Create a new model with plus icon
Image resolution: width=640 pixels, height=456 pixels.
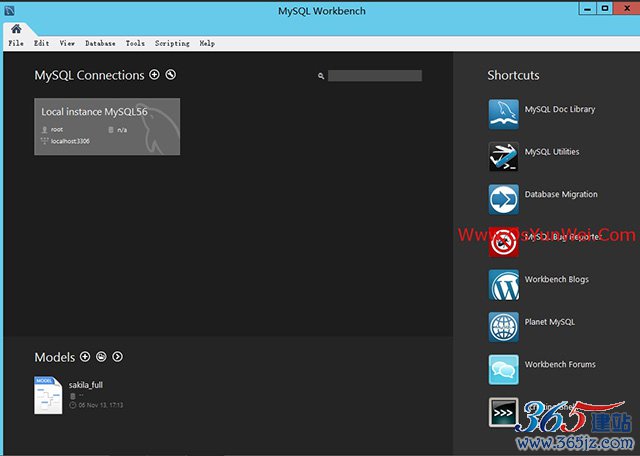point(85,357)
